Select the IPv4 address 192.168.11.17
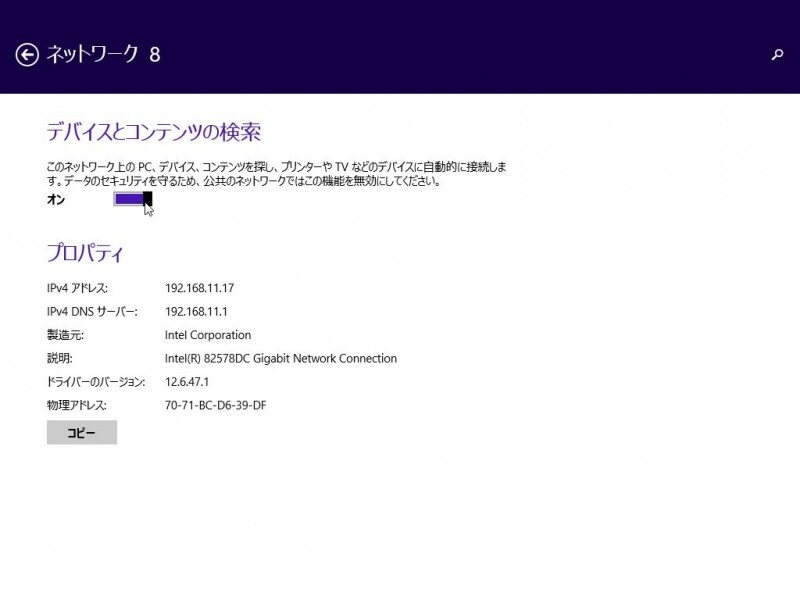Viewport: 800px width, 600px height. [201, 288]
